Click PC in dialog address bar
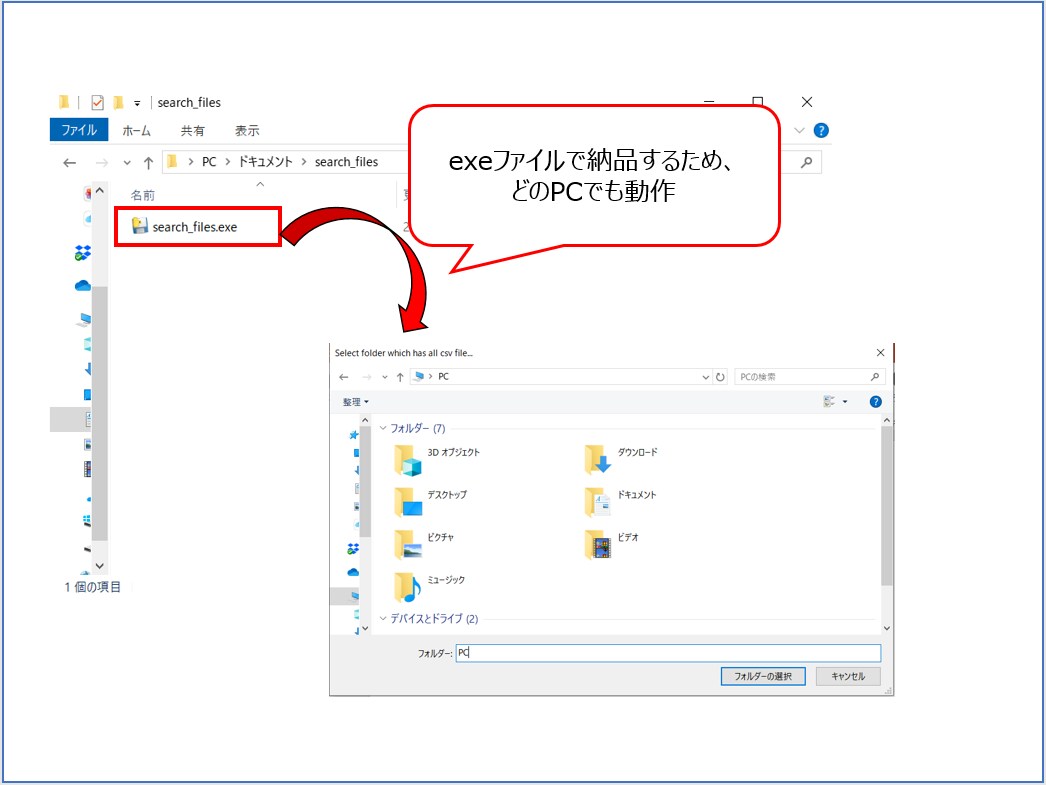Image resolution: width=1046 pixels, height=785 pixels. (443, 377)
